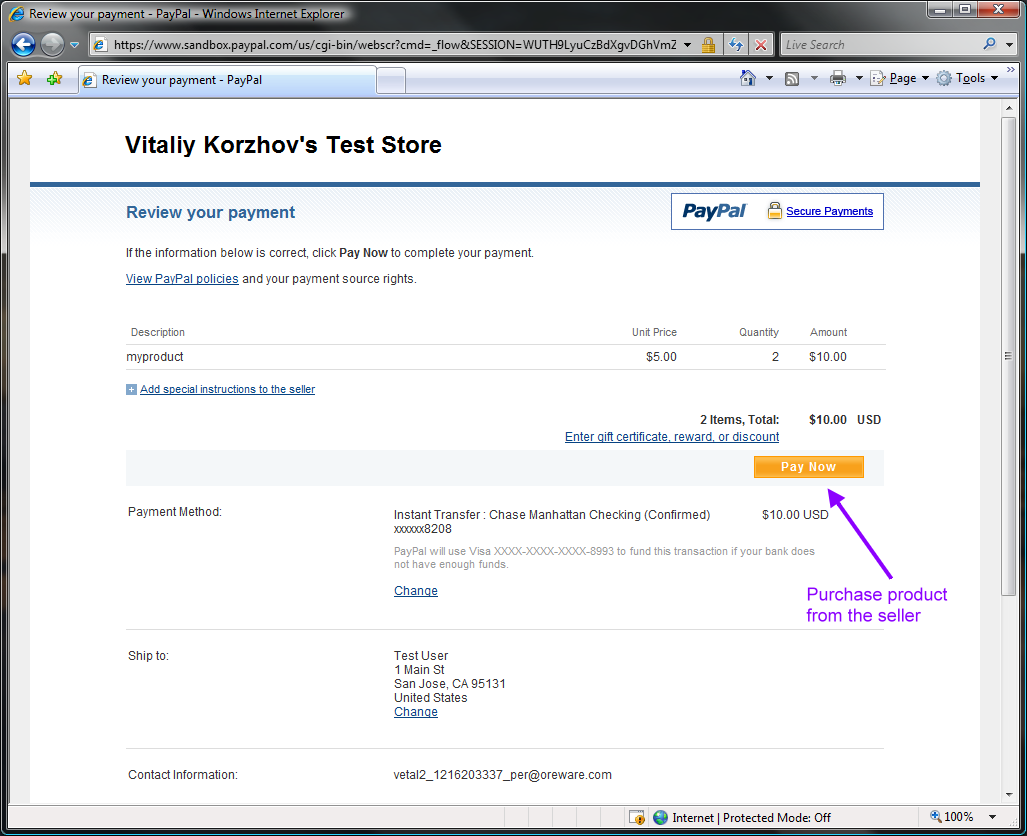Click the myproduct description cell

pos(155,357)
